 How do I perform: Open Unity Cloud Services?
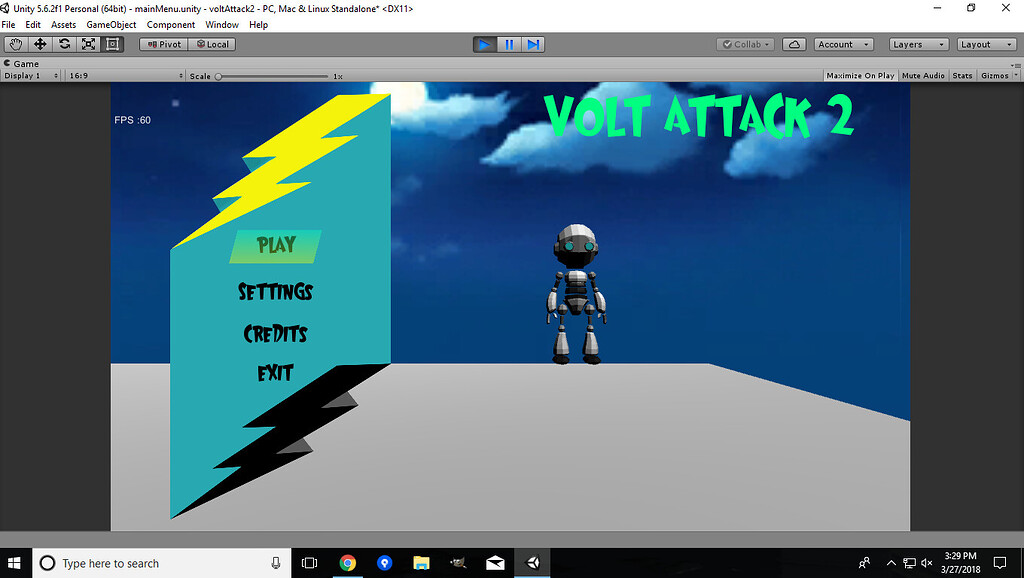(794, 44)
